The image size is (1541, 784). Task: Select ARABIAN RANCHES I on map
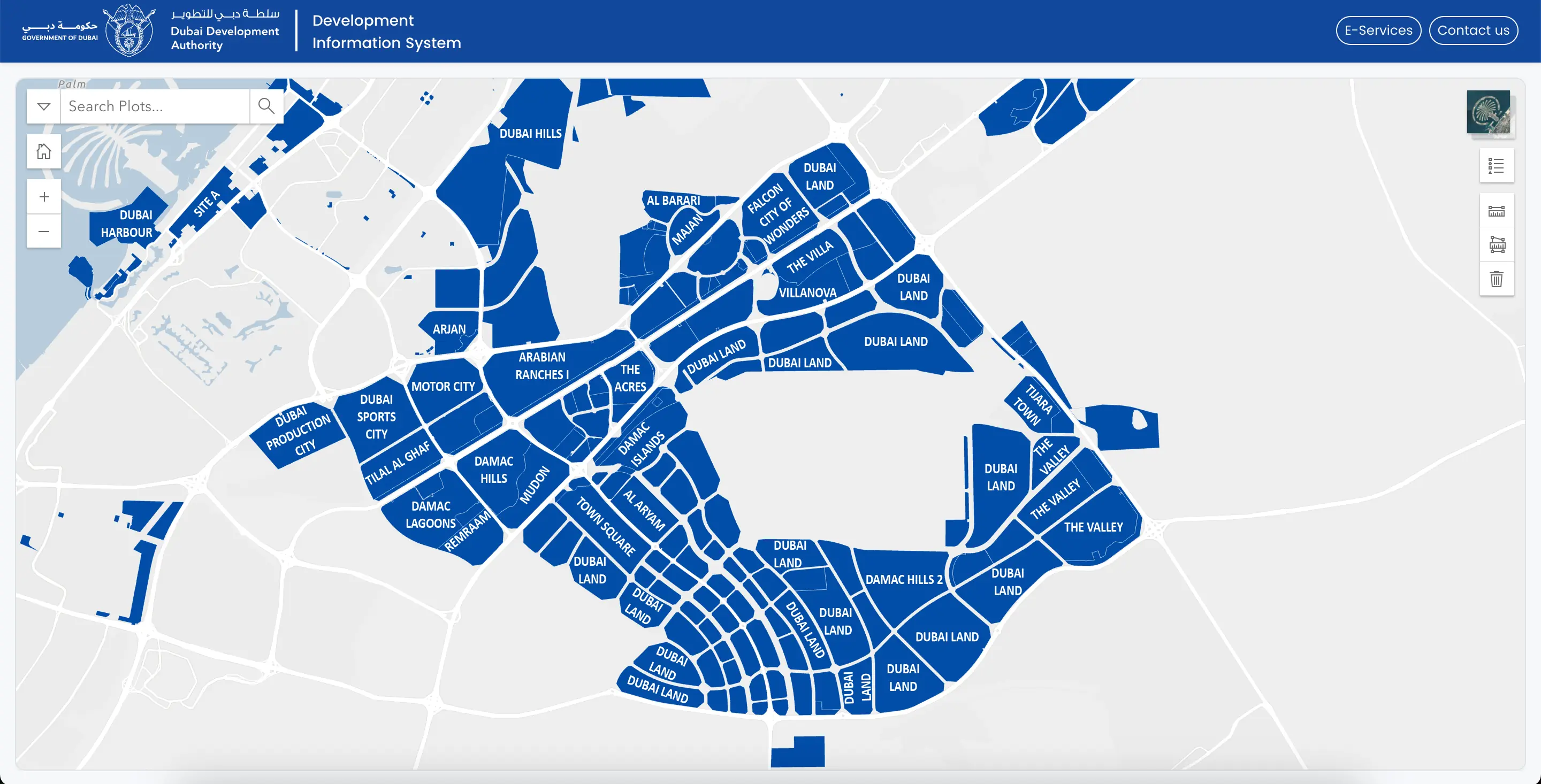pyautogui.click(x=542, y=366)
